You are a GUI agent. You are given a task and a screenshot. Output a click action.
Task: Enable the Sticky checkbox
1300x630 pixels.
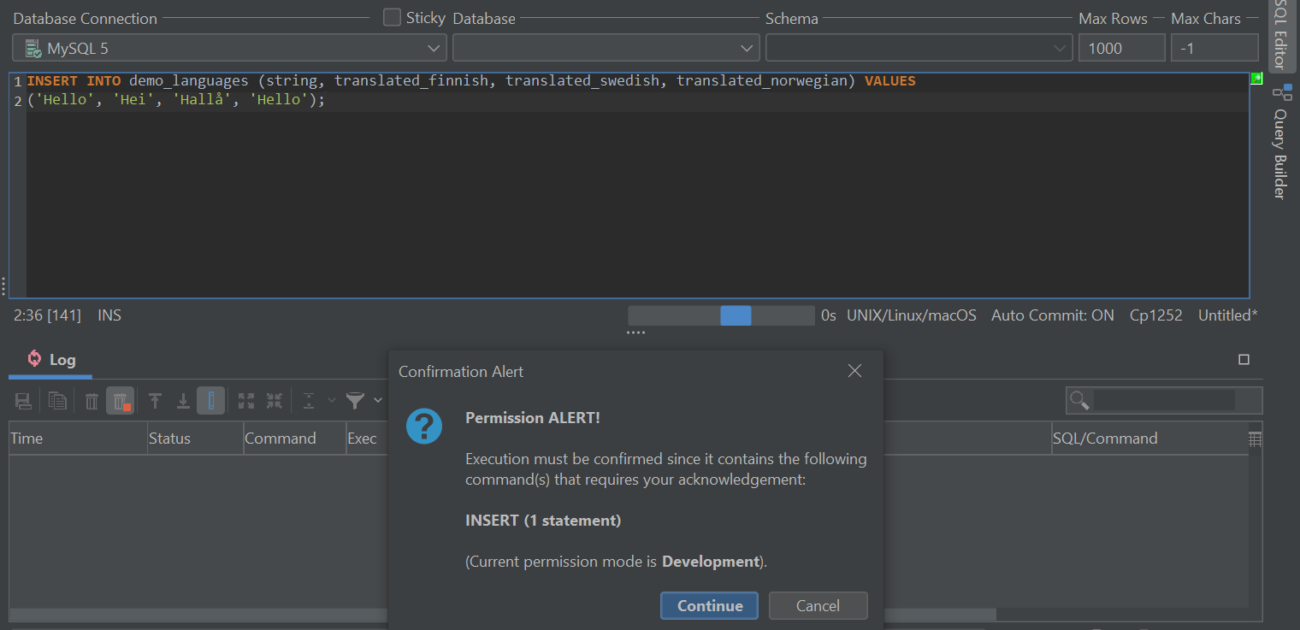(392, 17)
